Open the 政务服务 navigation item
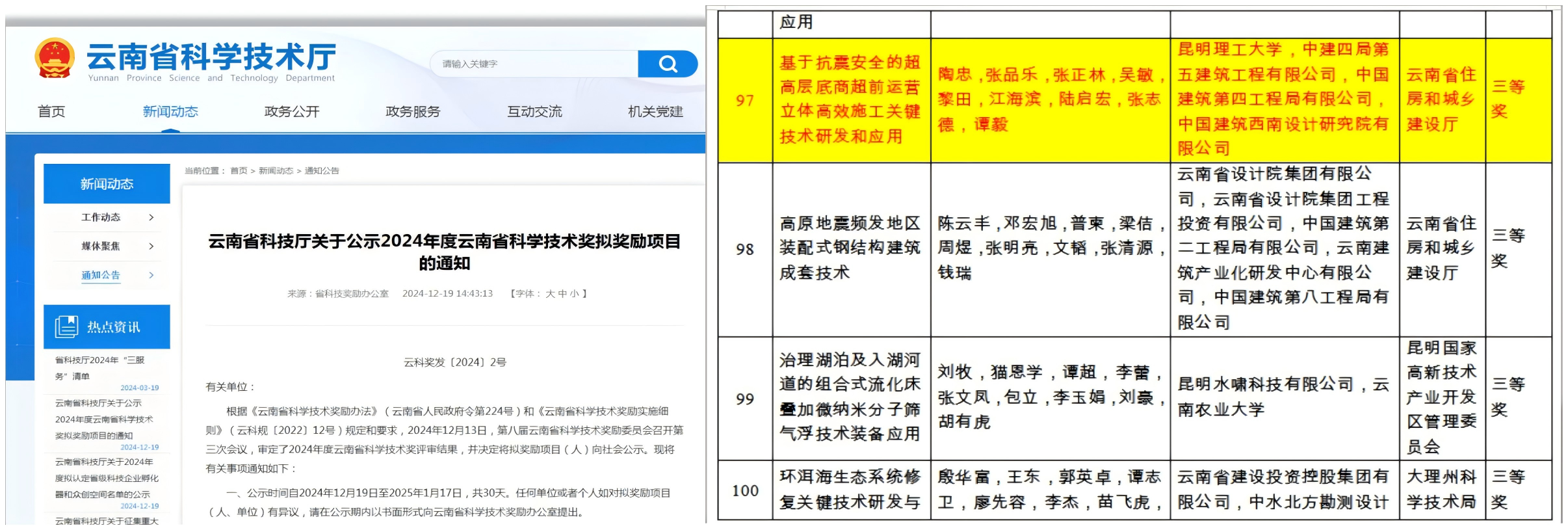Screen dimensions: 1568x530 [413, 112]
